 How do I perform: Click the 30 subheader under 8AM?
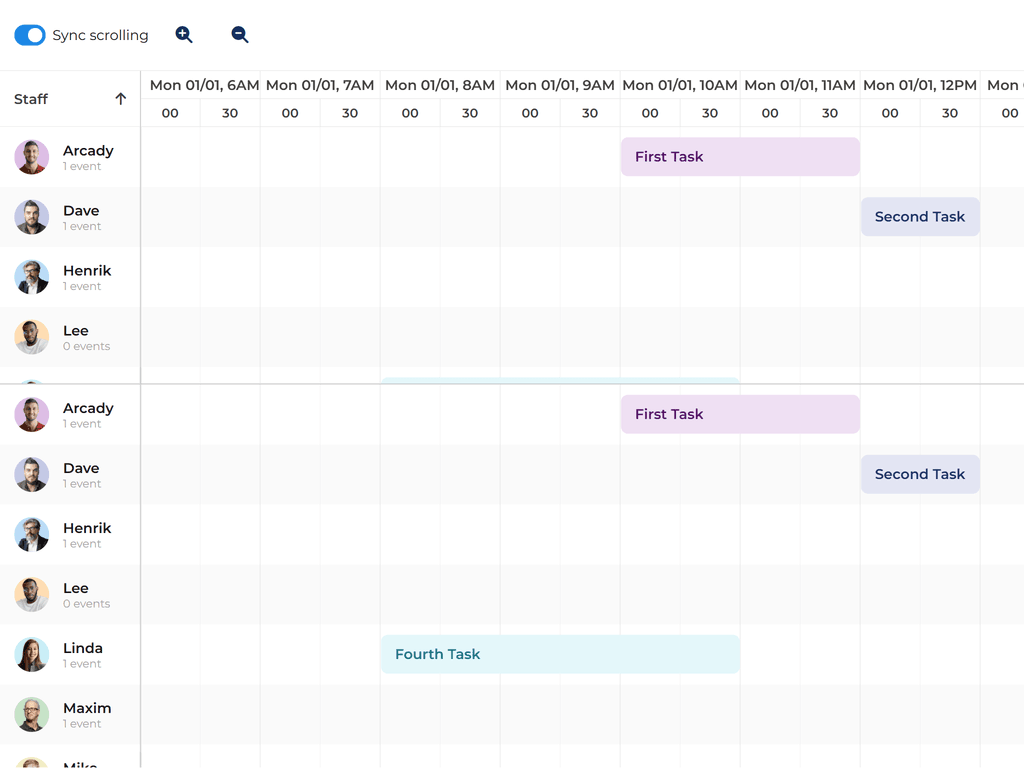[469, 113]
